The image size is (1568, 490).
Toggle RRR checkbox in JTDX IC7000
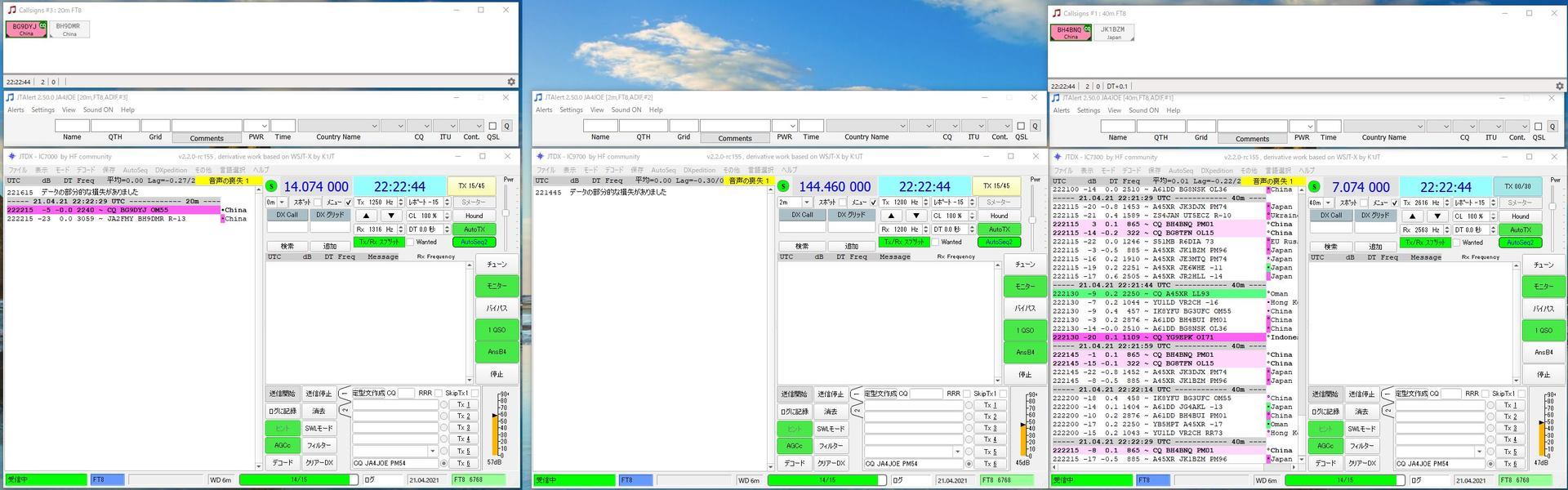[x=439, y=393]
